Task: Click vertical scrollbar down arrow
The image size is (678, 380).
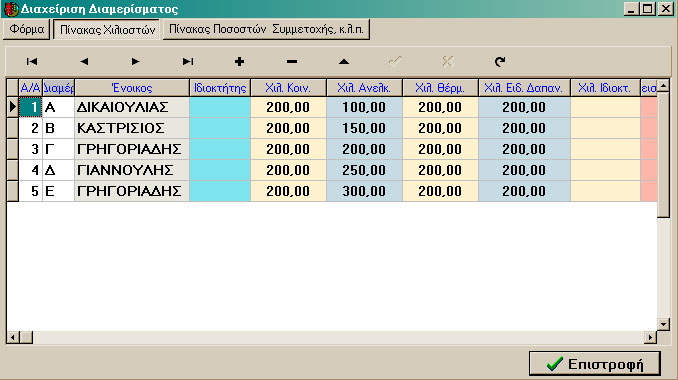Action: 663,324
